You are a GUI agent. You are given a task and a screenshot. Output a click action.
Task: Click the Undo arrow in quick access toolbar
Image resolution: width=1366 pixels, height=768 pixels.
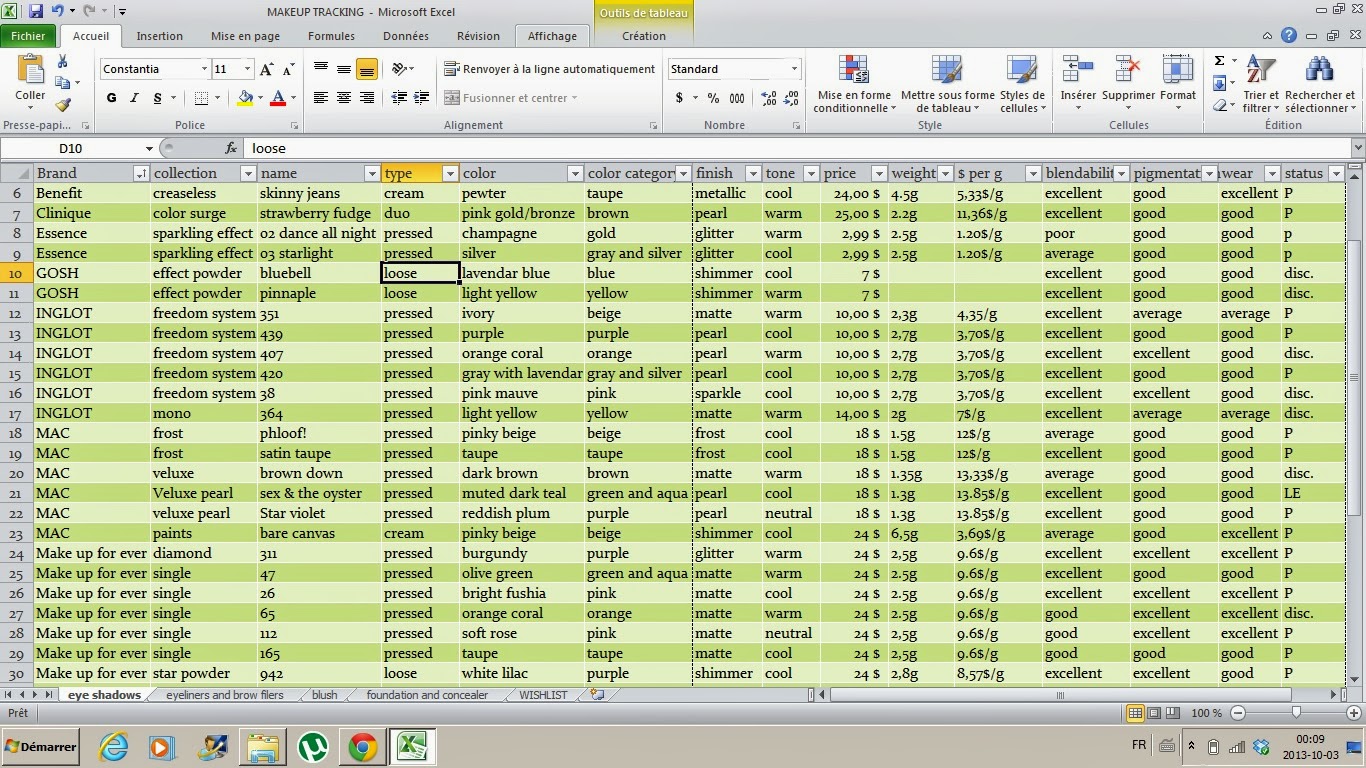click(58, 12)
